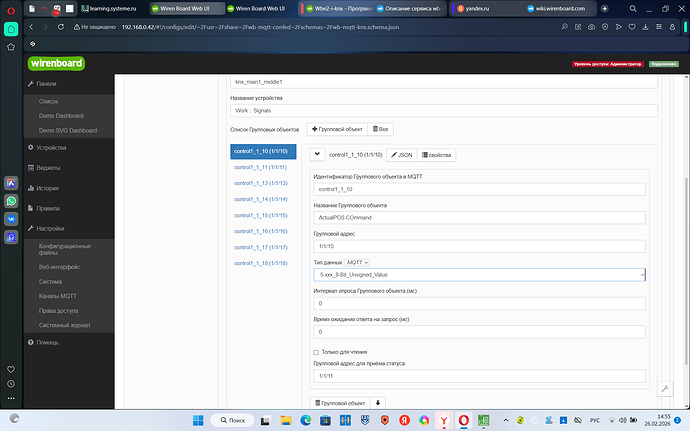Open the 5.xxx_8-Bit_Unsigned_Value data type dropdown

pos(479,275)
